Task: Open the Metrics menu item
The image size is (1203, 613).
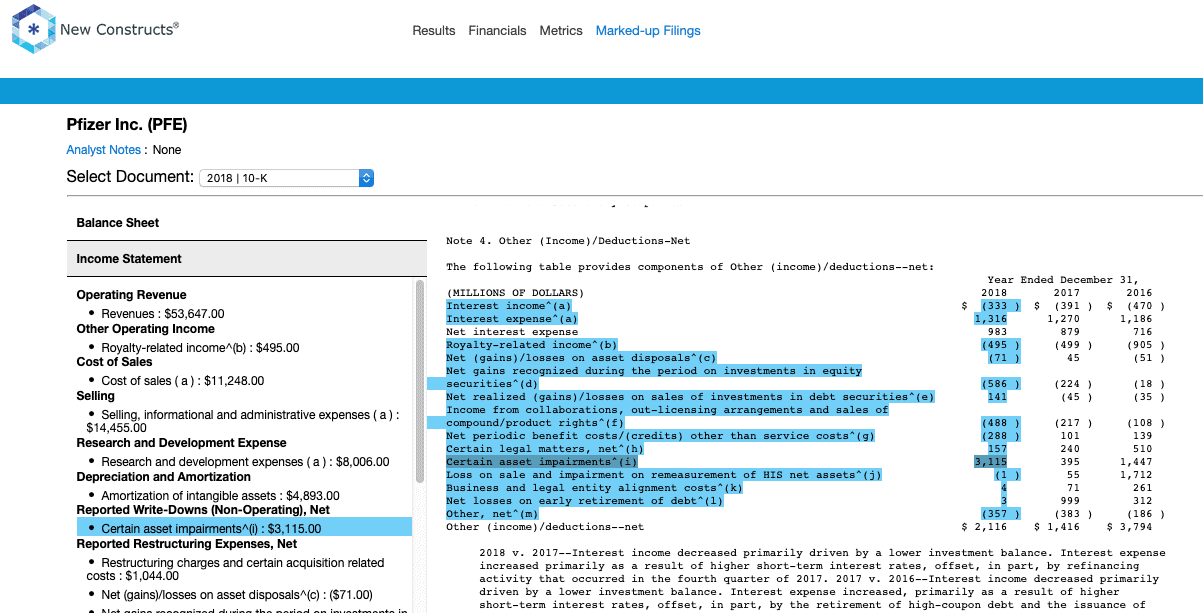Action: pos(561,31)
